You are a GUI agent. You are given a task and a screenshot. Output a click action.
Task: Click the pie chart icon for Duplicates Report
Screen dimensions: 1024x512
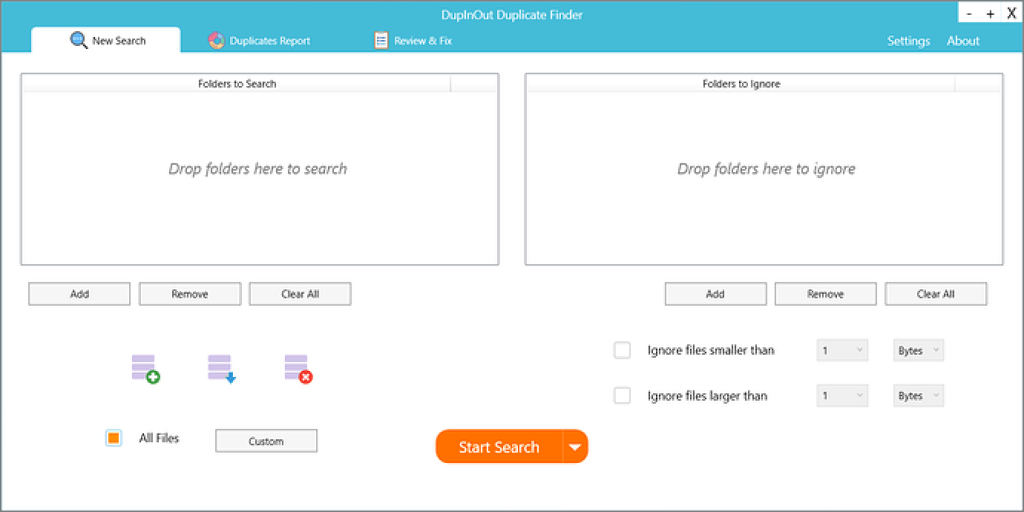point(216,40)
